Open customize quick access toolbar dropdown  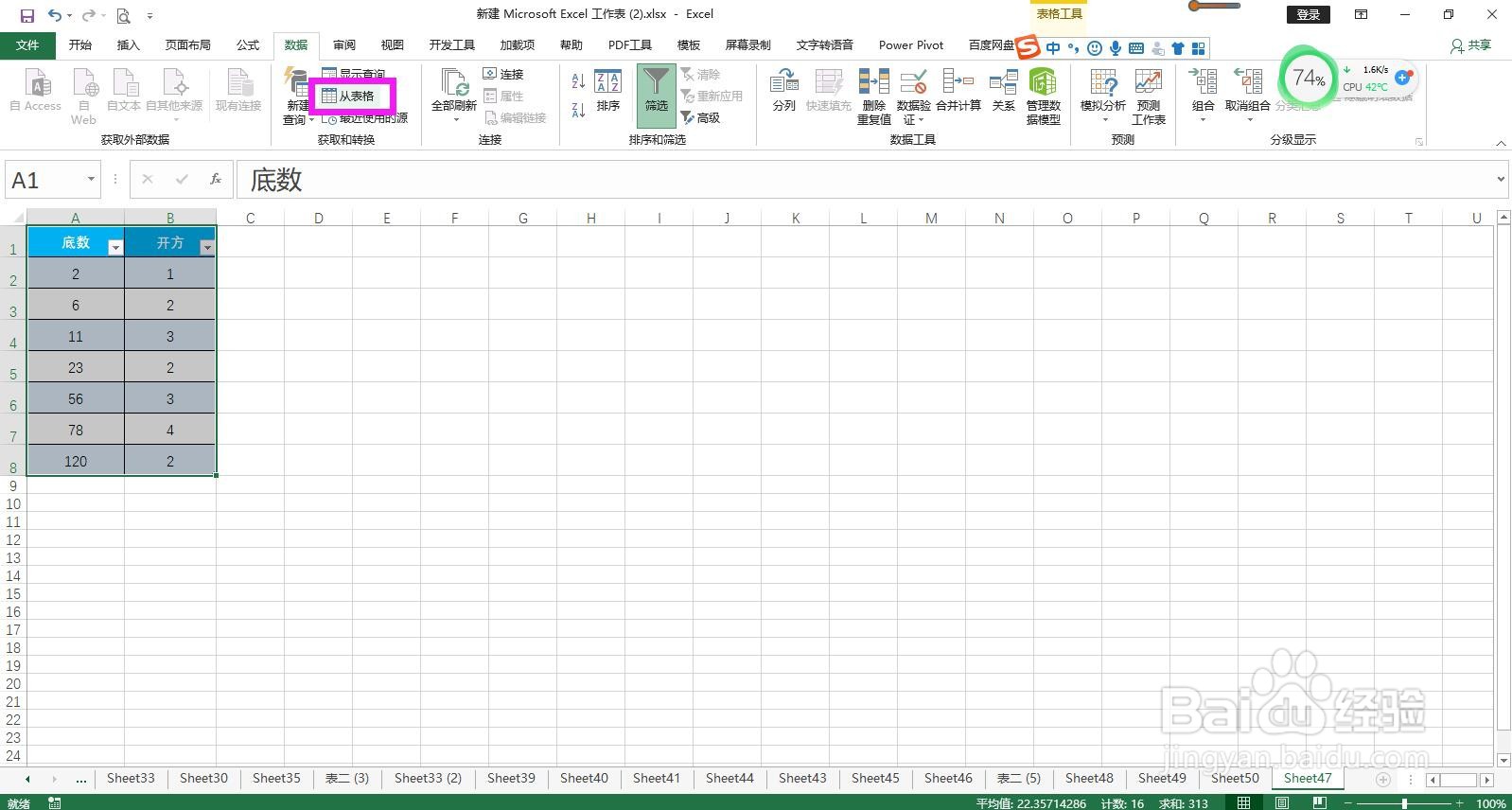150,16
